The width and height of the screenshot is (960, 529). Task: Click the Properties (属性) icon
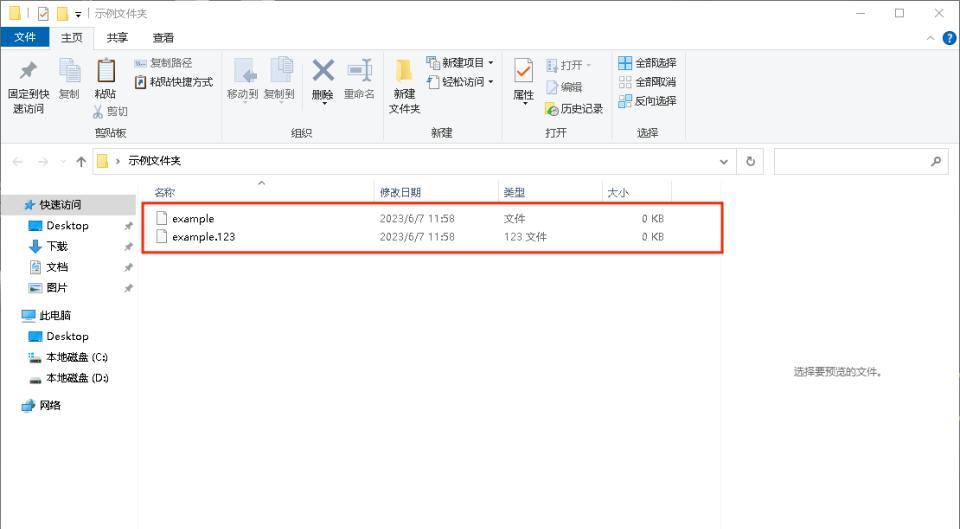[523, 72]
